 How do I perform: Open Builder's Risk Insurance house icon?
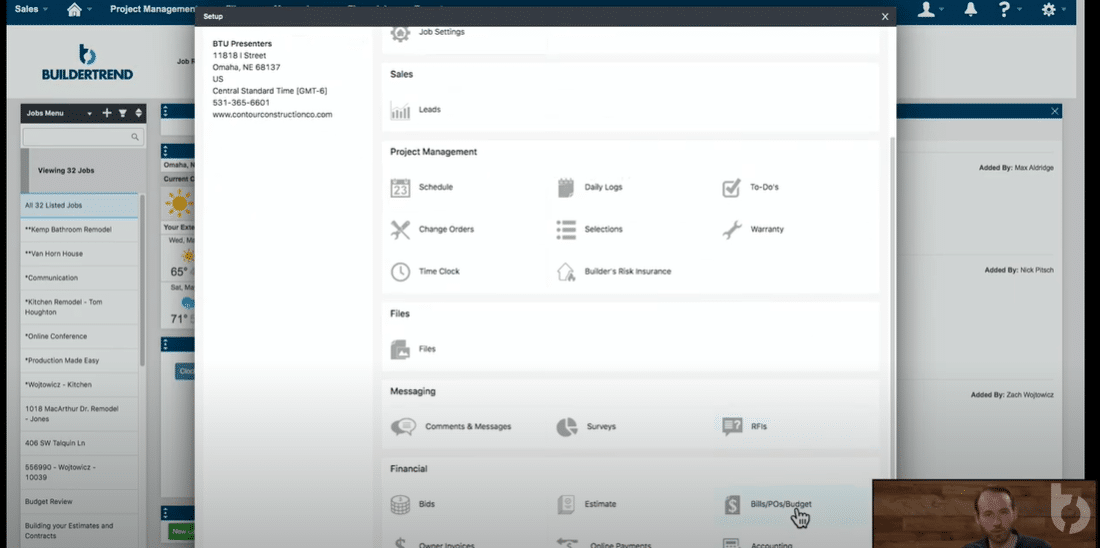[565, 272]
